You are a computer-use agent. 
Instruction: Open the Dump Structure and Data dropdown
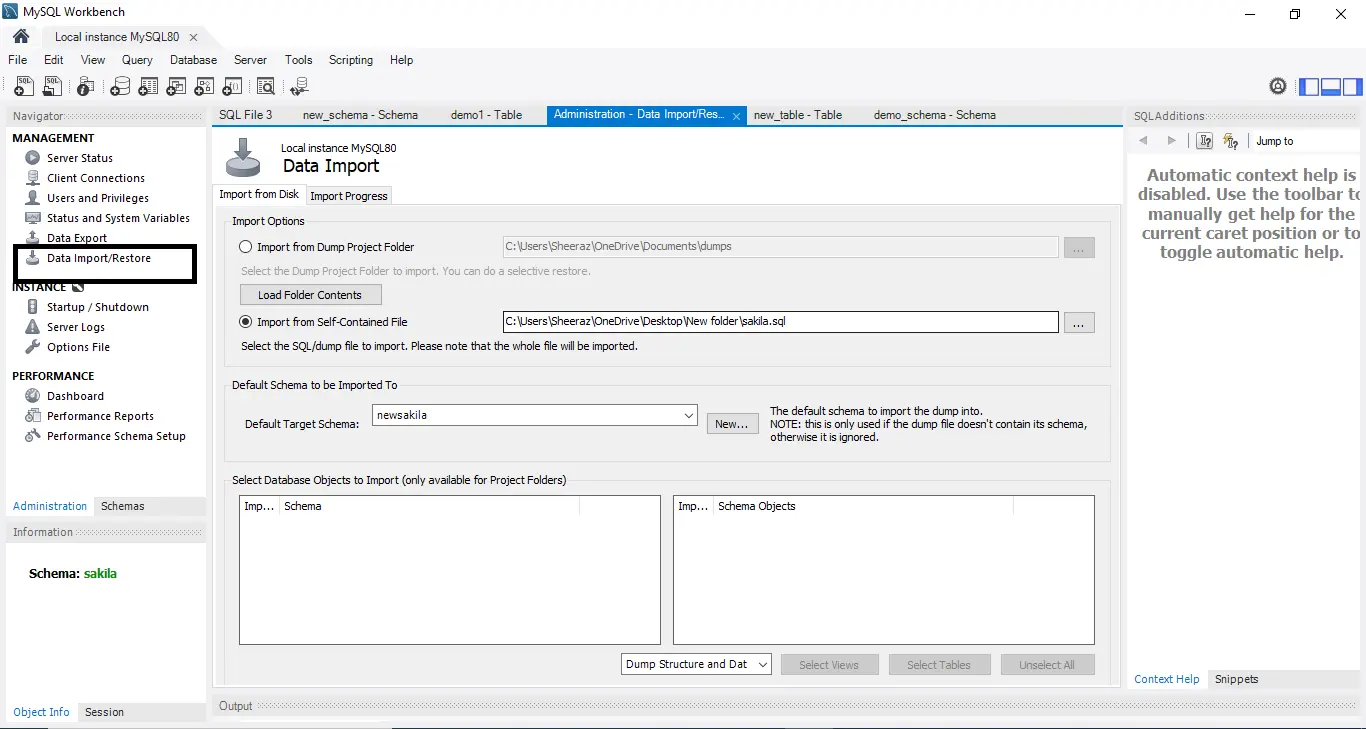pyautogui.click(x=760, y=664)
